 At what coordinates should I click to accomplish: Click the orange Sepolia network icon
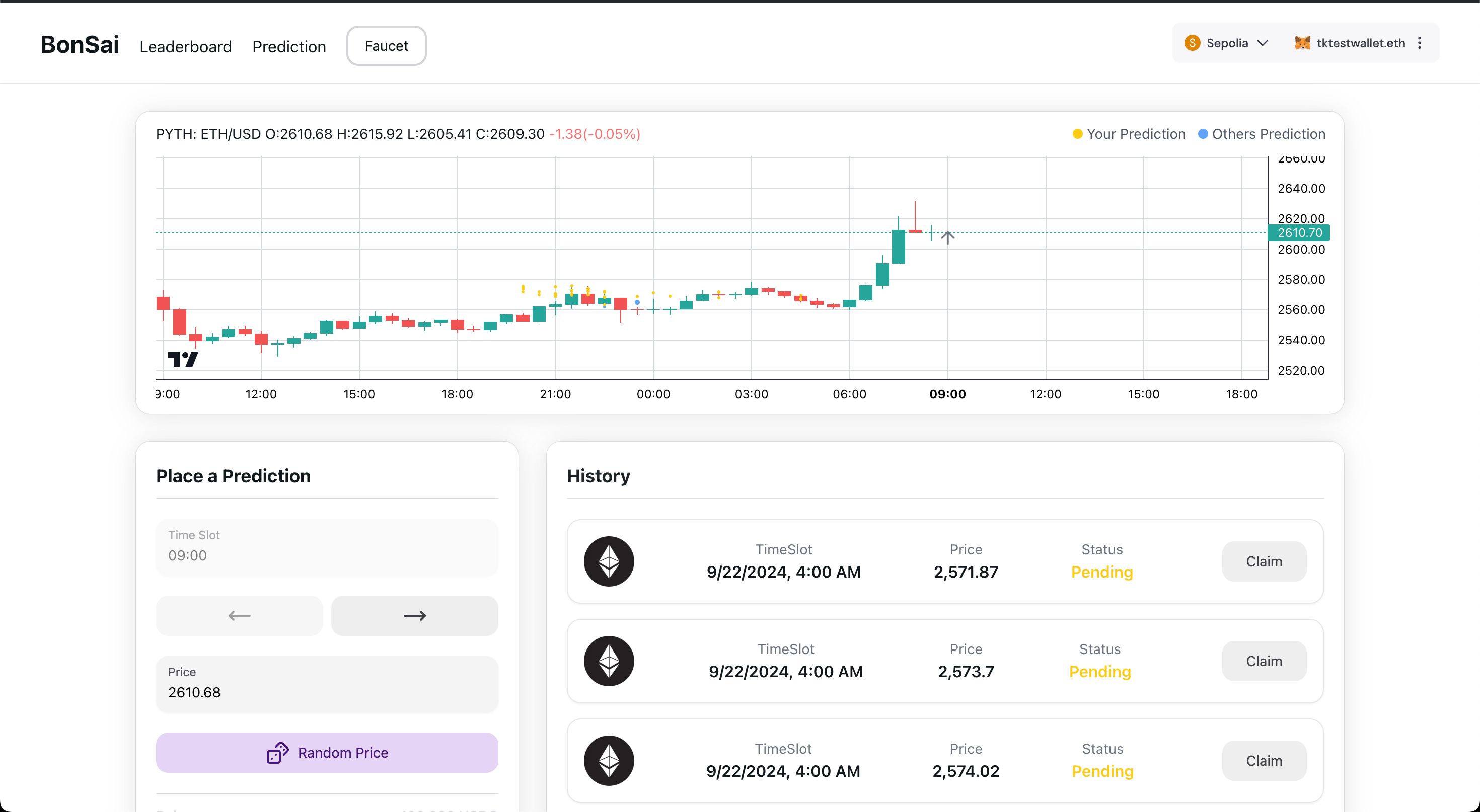point(1192,43)
